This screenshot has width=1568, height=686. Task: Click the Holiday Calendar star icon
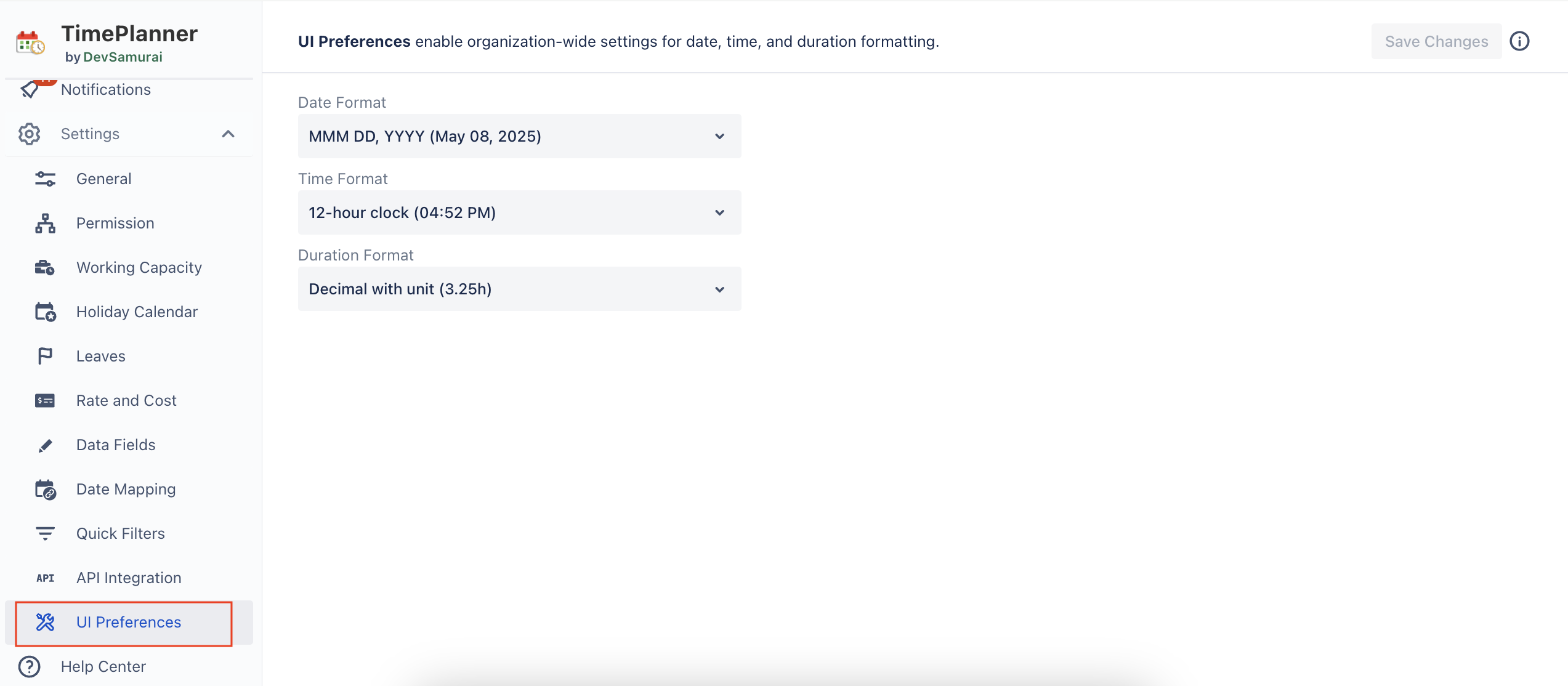click(x=45, y=312)
